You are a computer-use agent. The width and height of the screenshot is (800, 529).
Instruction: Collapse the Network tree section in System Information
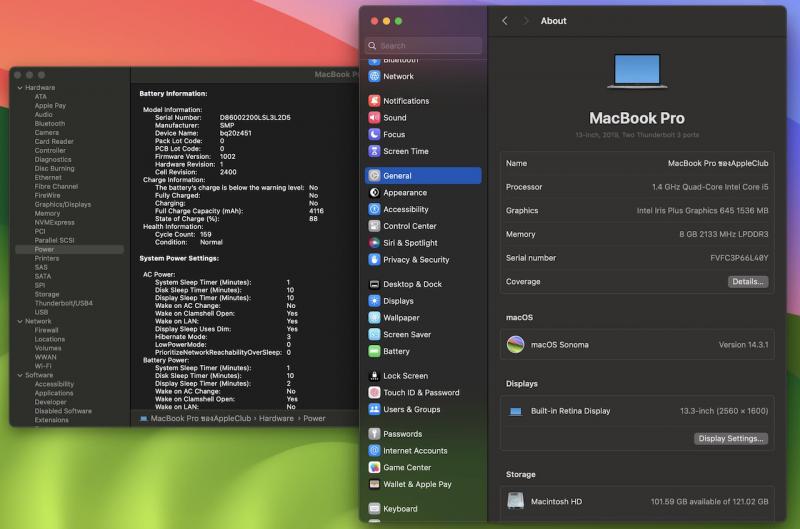(20, 321)
